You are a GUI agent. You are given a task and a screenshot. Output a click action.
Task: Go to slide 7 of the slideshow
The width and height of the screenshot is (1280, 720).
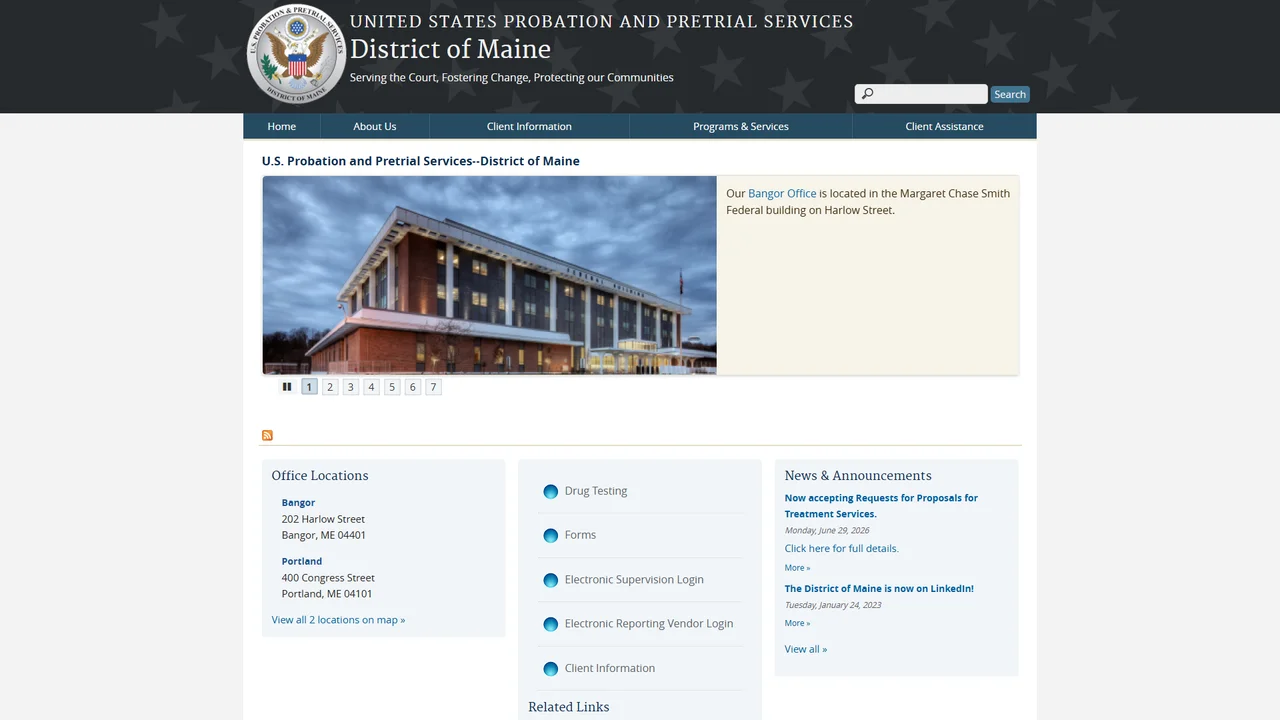coord(433,387)
